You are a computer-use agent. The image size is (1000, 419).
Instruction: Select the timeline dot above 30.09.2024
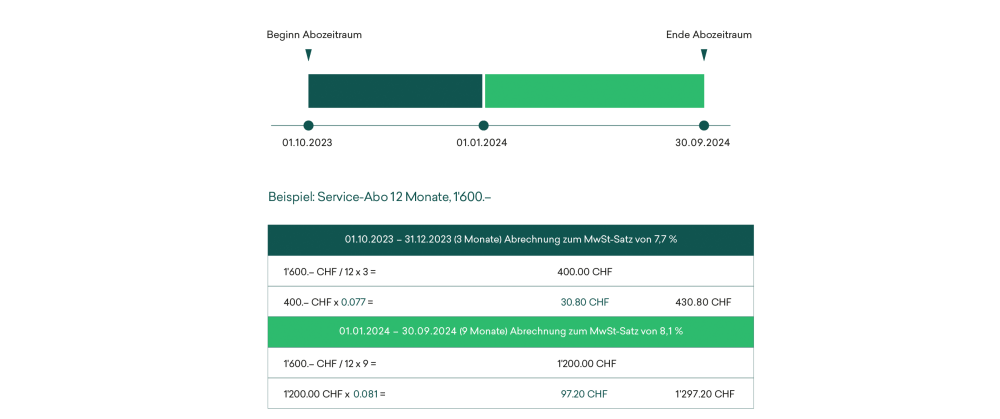(x=704, y=126)
